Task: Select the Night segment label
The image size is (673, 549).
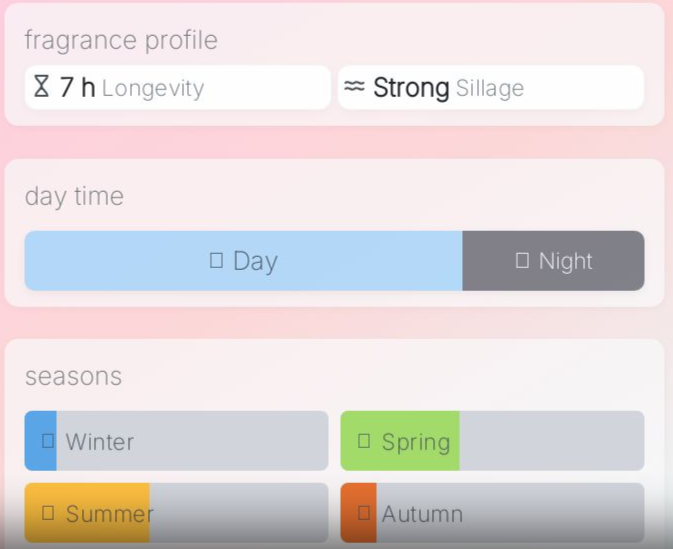Action: 566,261
